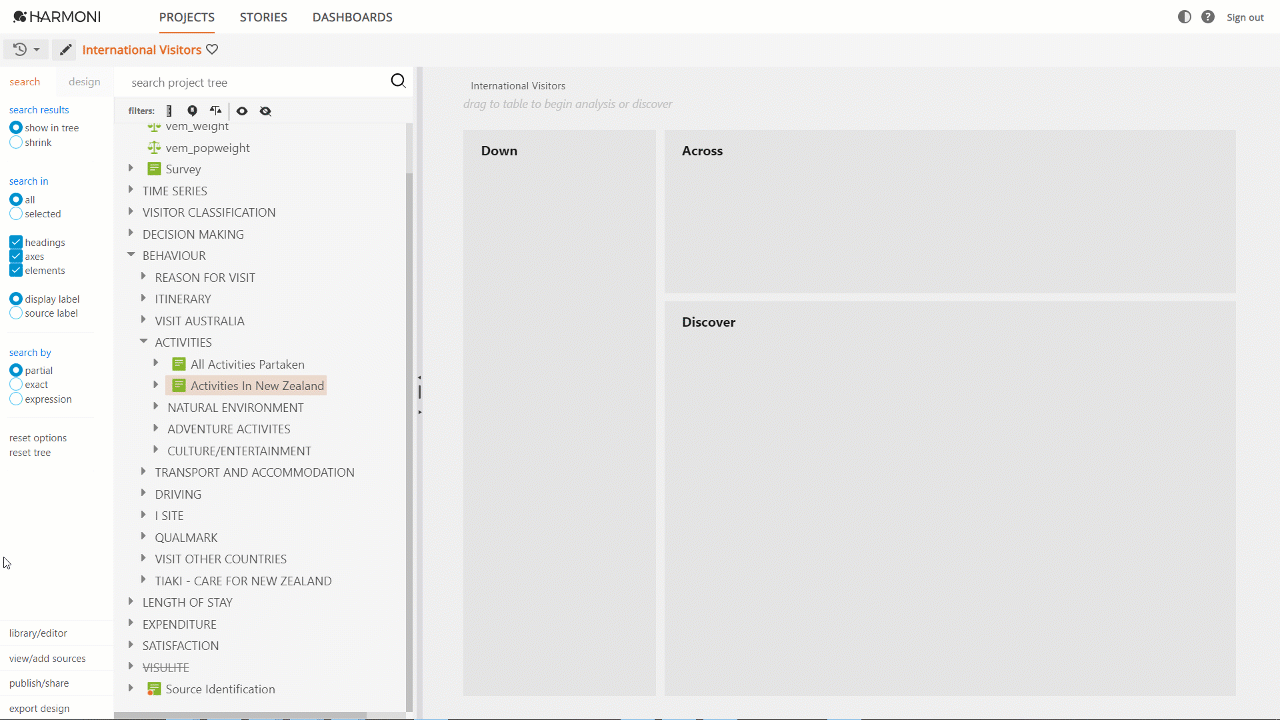This screenshot has height=720, width=1280.
Task: Expand the REASON FOR VISIT node
Action: 144,277
